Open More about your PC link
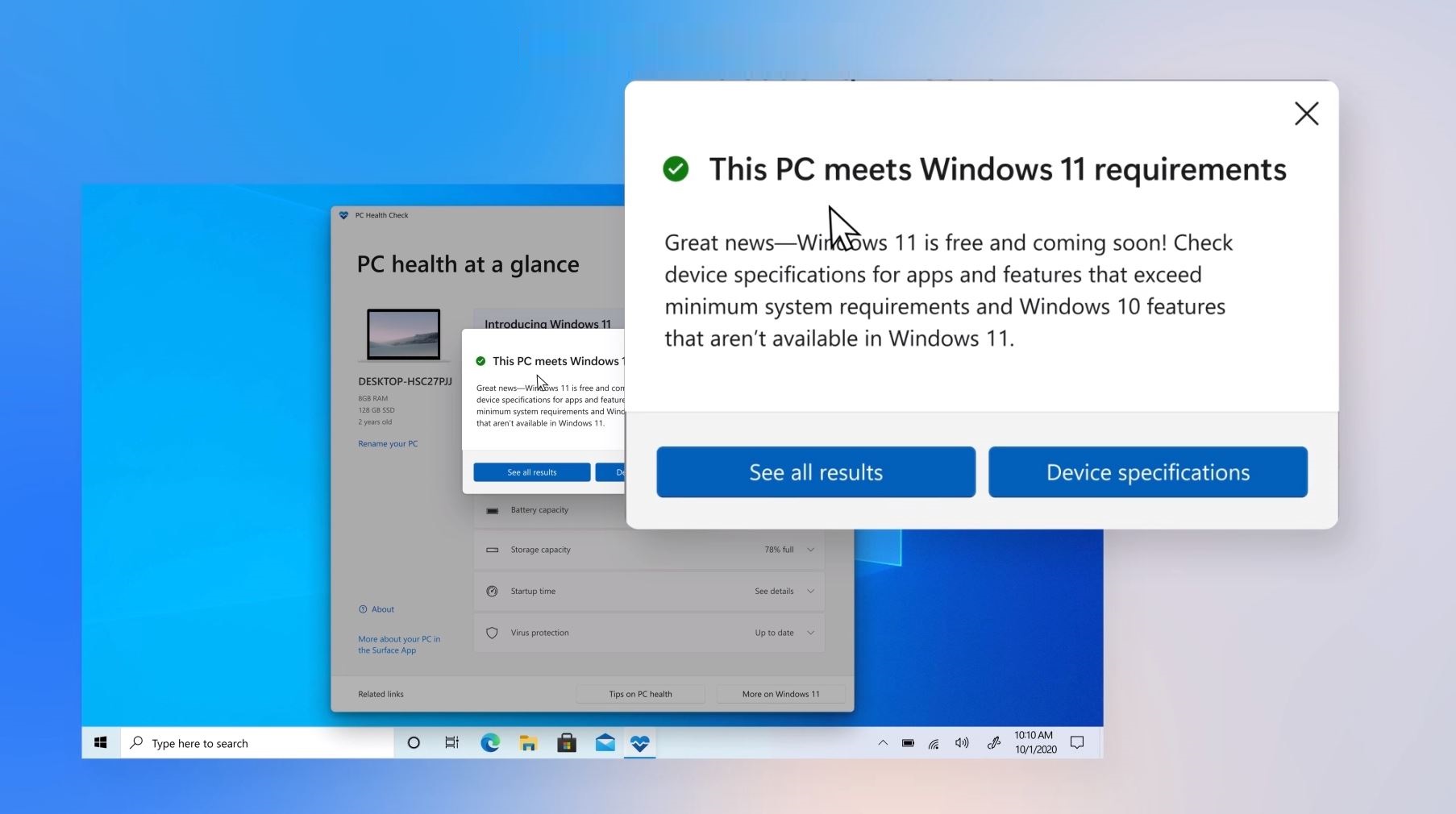 click(x=399, y=645)
